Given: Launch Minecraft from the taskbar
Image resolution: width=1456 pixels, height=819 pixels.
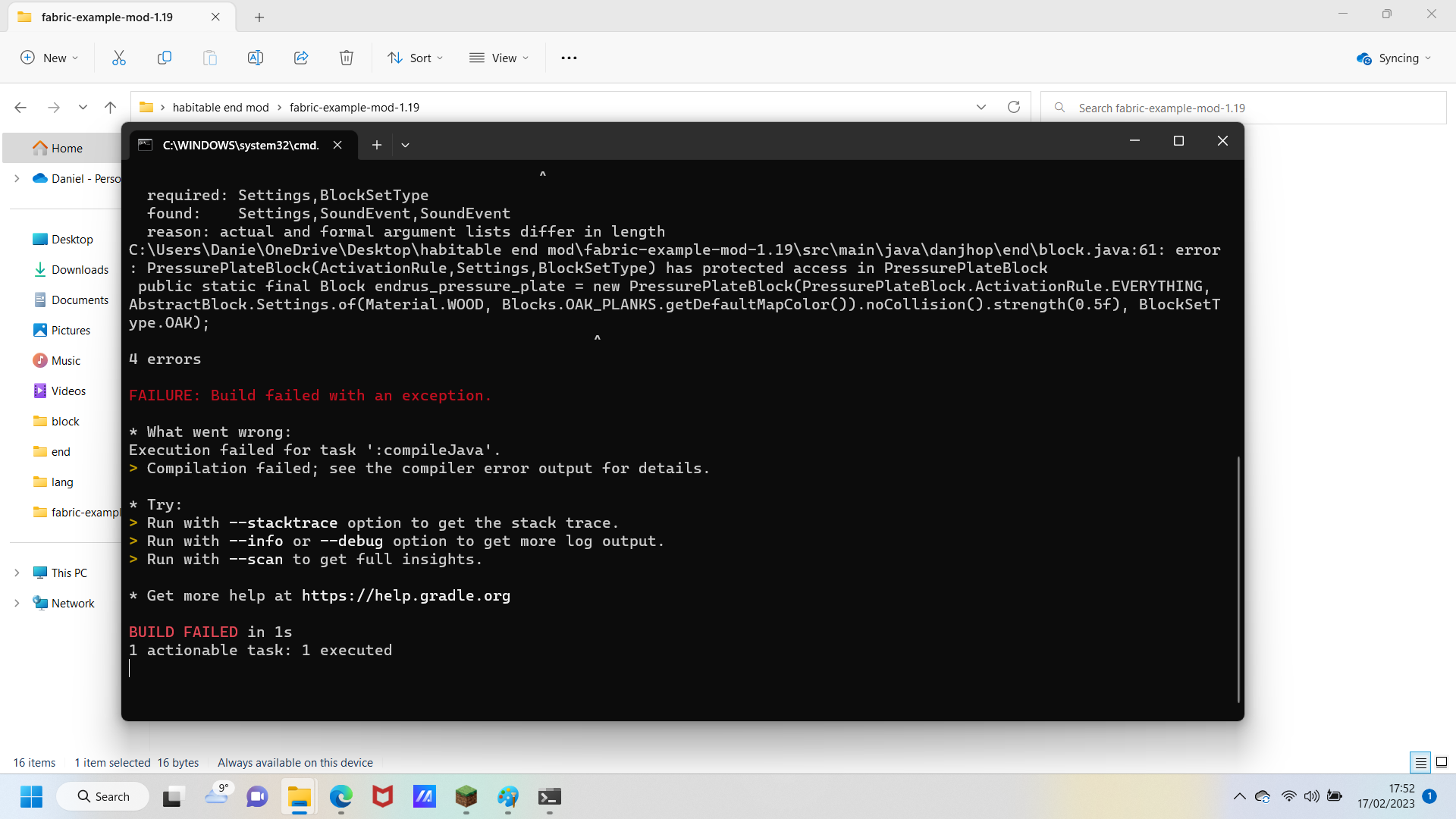Looking at the screenshot, I should click(466, 796).
